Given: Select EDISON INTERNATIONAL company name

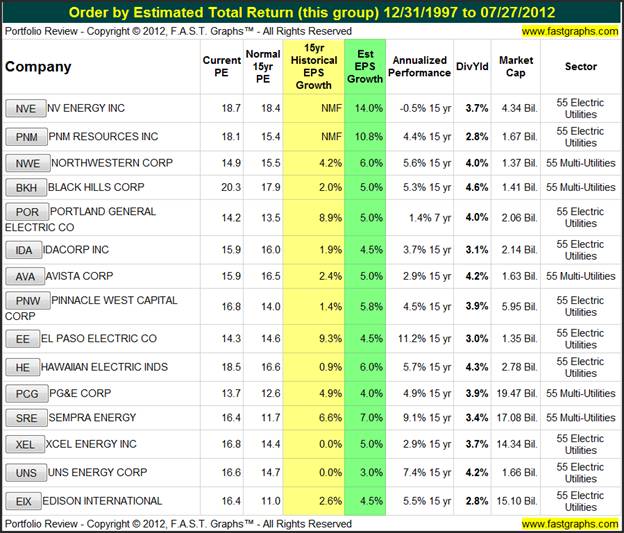Looking at the screenshot, I should point(102,501).
